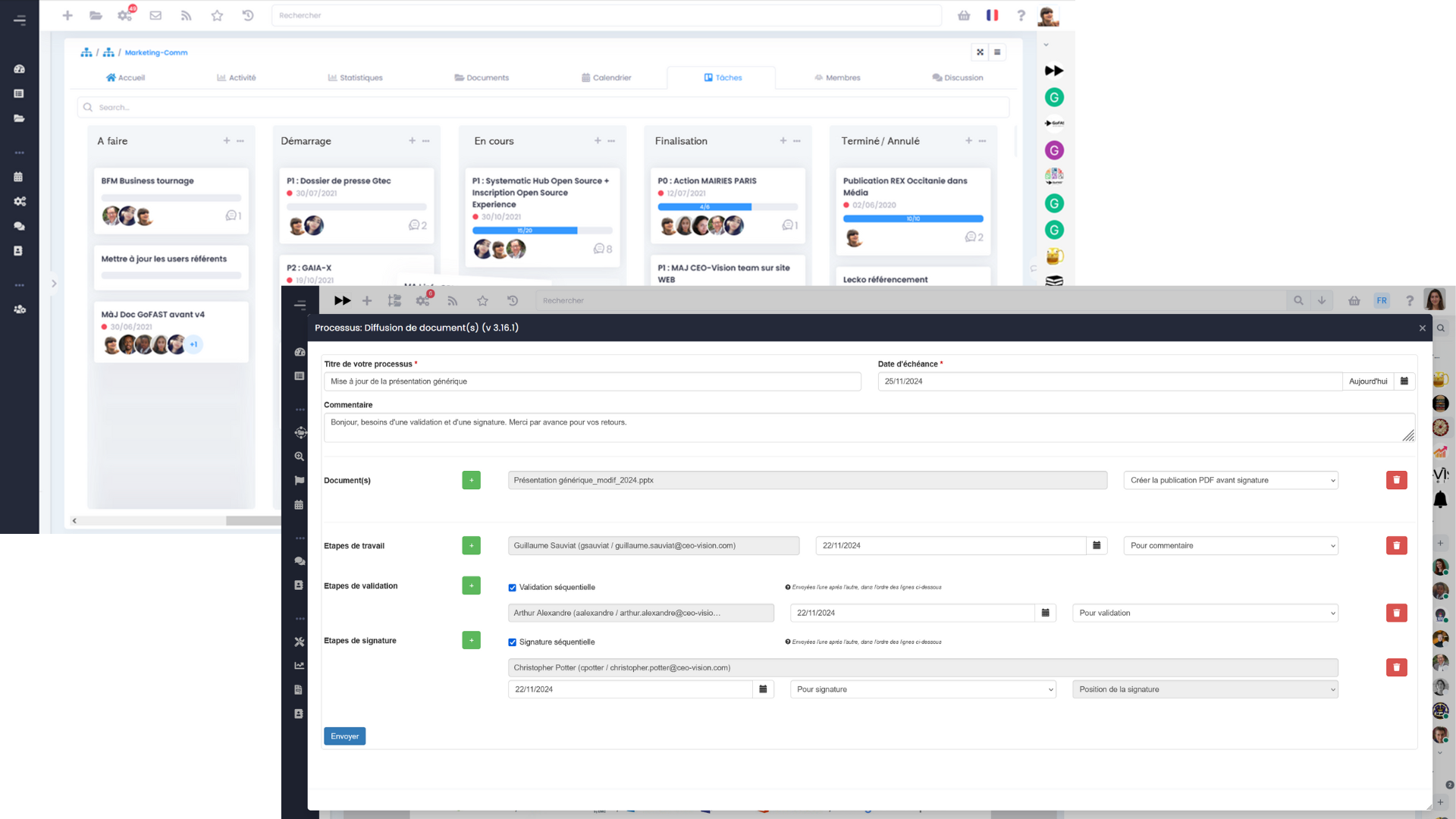Expand the Pour commentaire dropdown

(x=1229, y=545)
